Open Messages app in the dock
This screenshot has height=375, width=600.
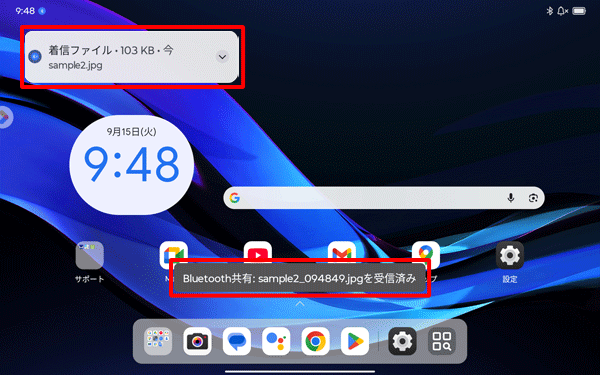[237, 341]
